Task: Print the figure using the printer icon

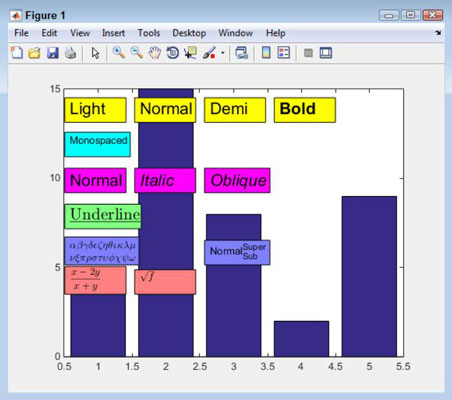Action: pos(70,53)
